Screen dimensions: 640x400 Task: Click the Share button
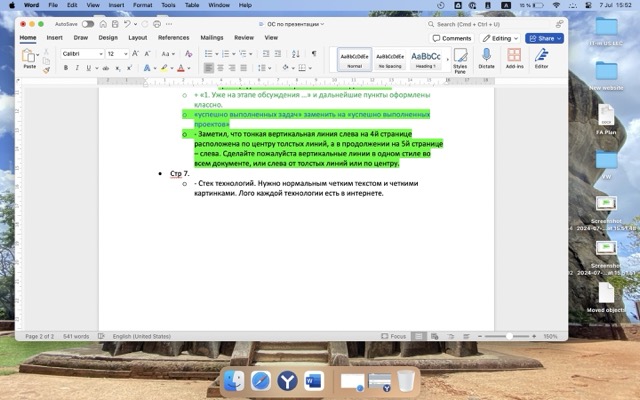pyautogui.click(x=545, y=38)
